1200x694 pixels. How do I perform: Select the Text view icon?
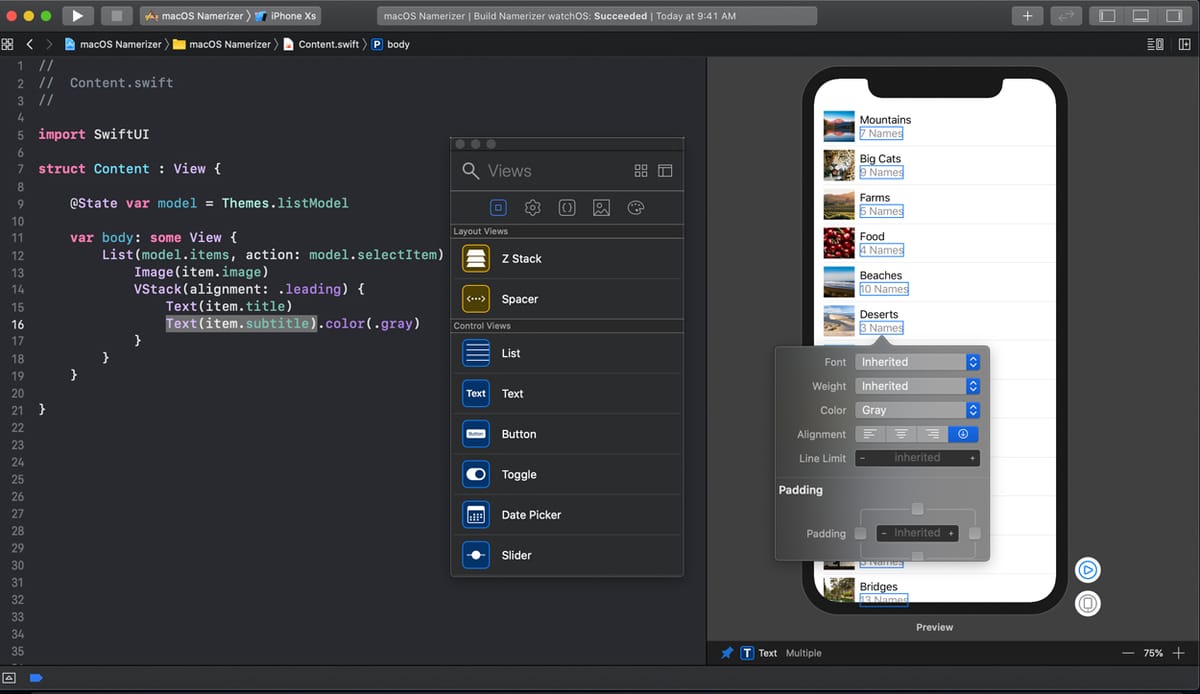point(476,394)
